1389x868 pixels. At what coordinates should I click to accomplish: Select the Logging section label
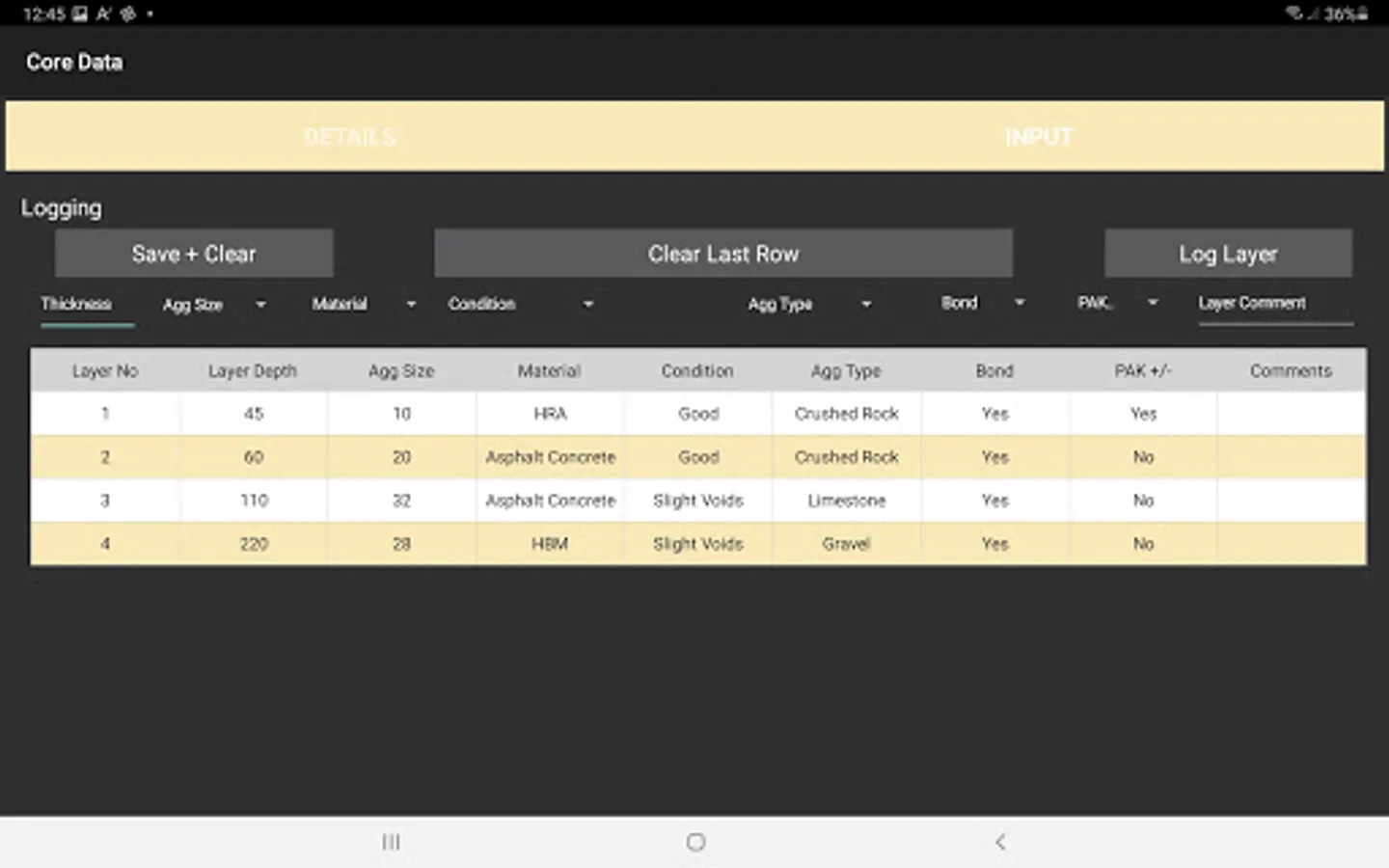coord(62,208)
